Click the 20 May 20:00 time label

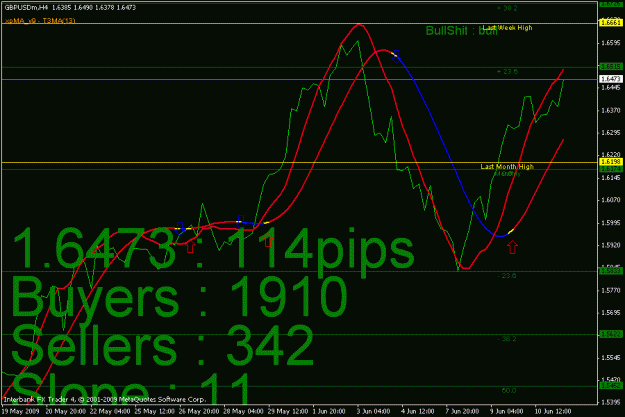point(65,411)
